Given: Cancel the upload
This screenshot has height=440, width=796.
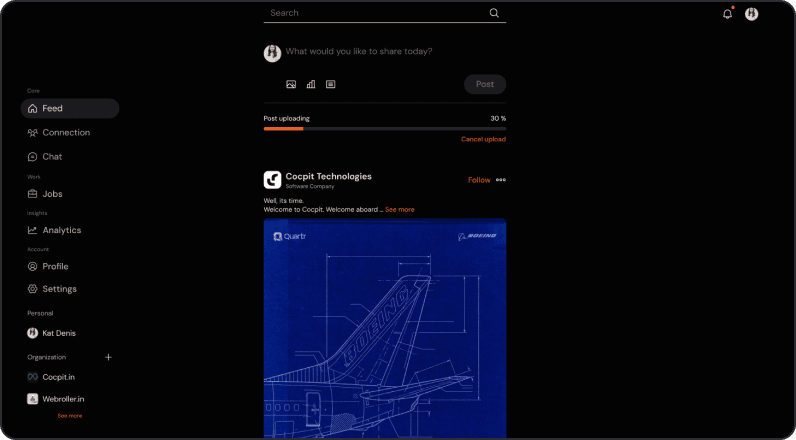Looking at the screenshot, I should [x=483, y=139].
